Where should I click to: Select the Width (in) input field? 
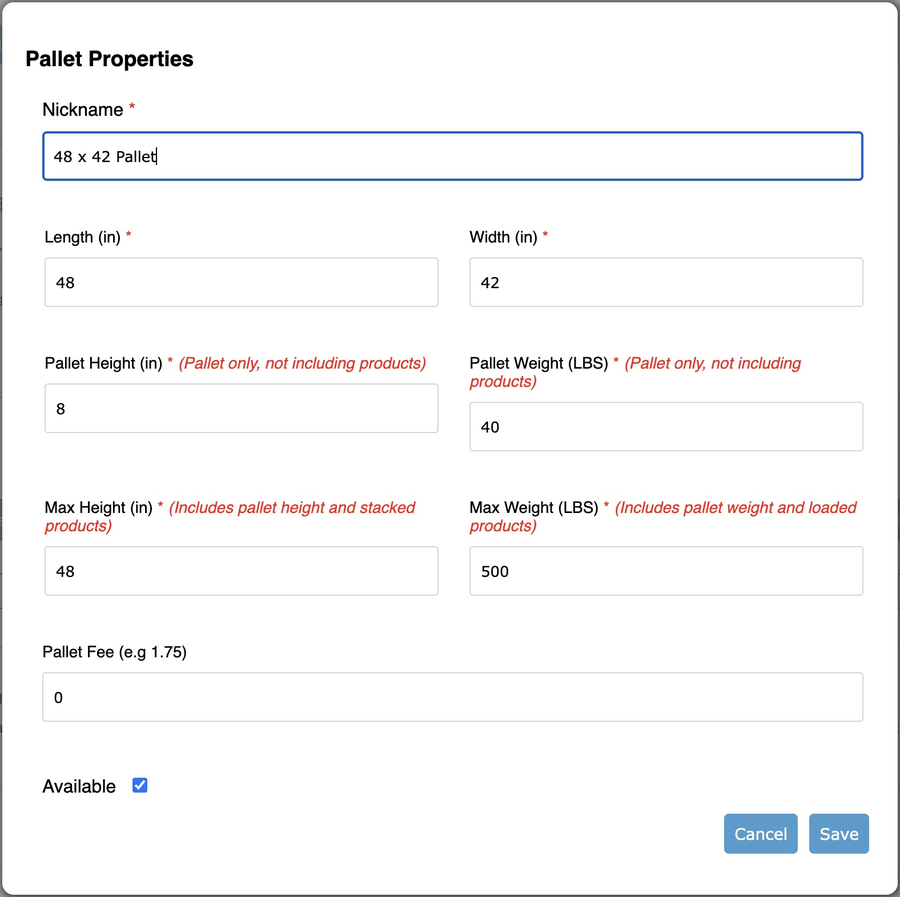666,283
